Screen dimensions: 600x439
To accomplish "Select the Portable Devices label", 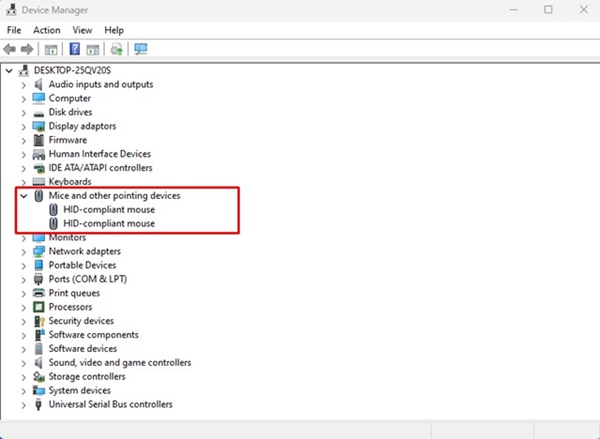I will 82,265.
